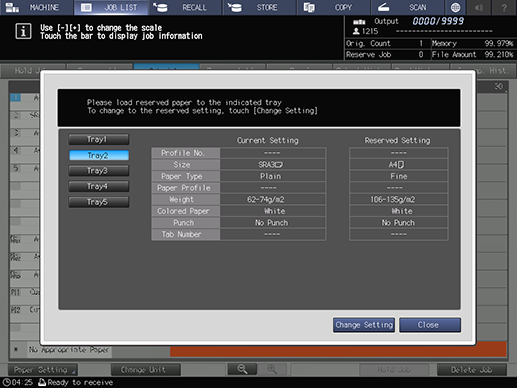Click the Plain current paper type

(272, 176)
